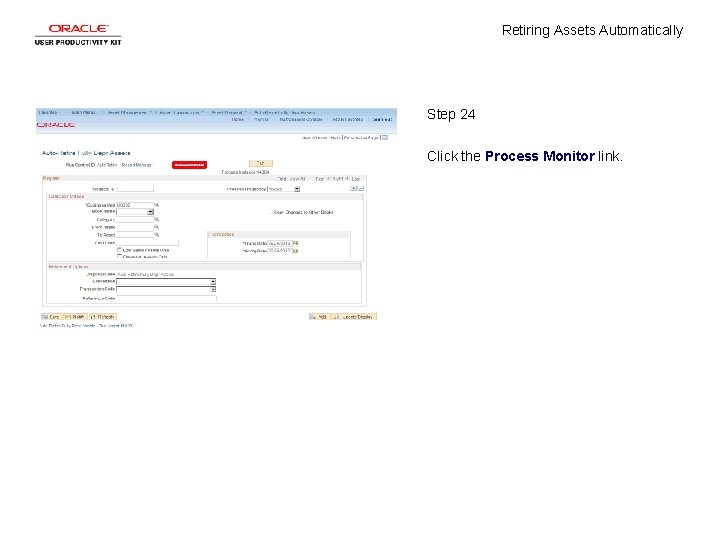Click the Save button
The width and height of the screenshot is (720, 540).
point(51,317)
